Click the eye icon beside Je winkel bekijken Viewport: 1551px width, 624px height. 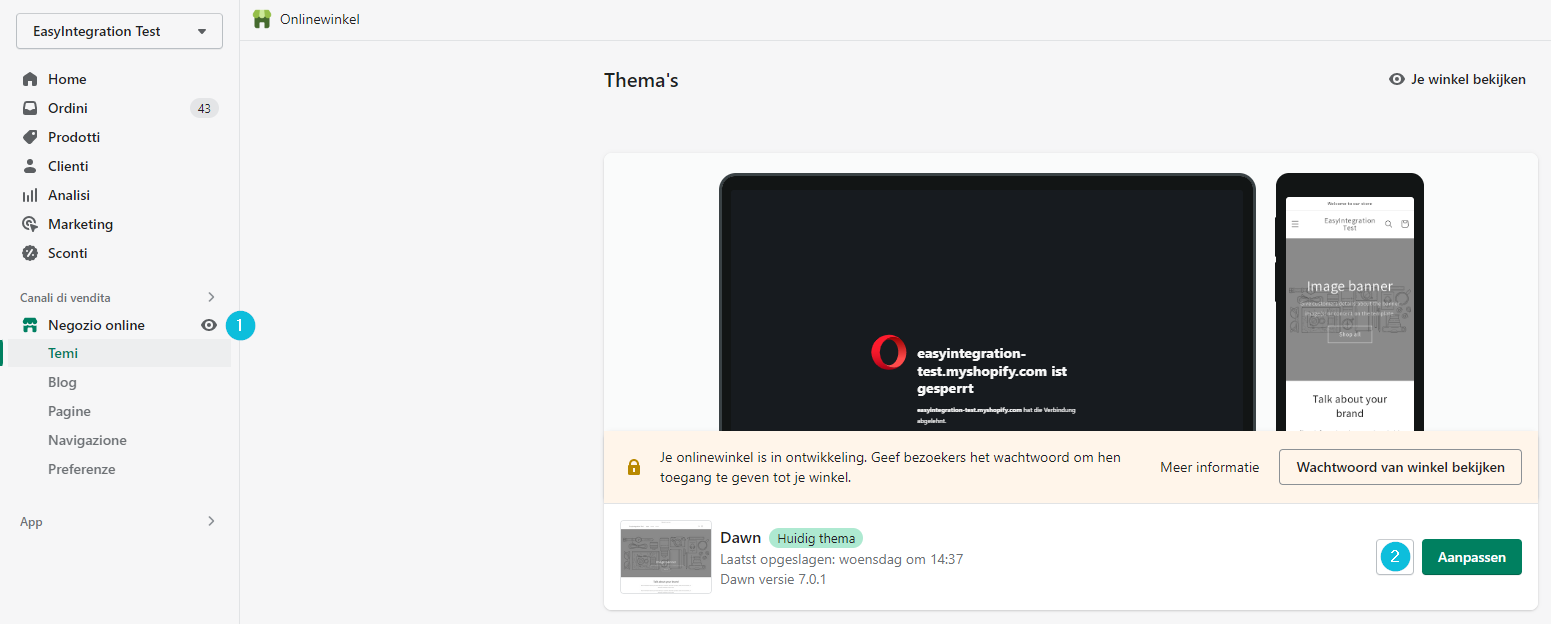pyautogui.click(x=1397, y=79)
